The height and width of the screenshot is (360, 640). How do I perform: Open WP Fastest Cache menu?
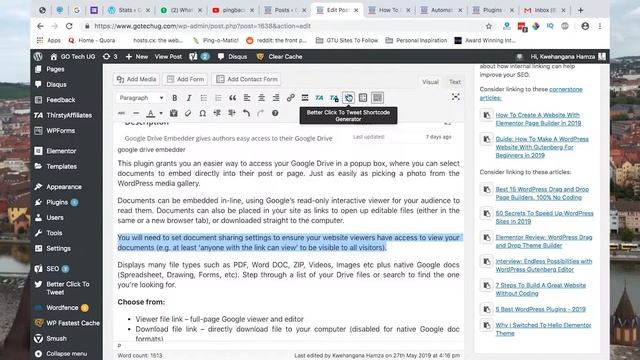pyautogui.click(x=67, y=323)
